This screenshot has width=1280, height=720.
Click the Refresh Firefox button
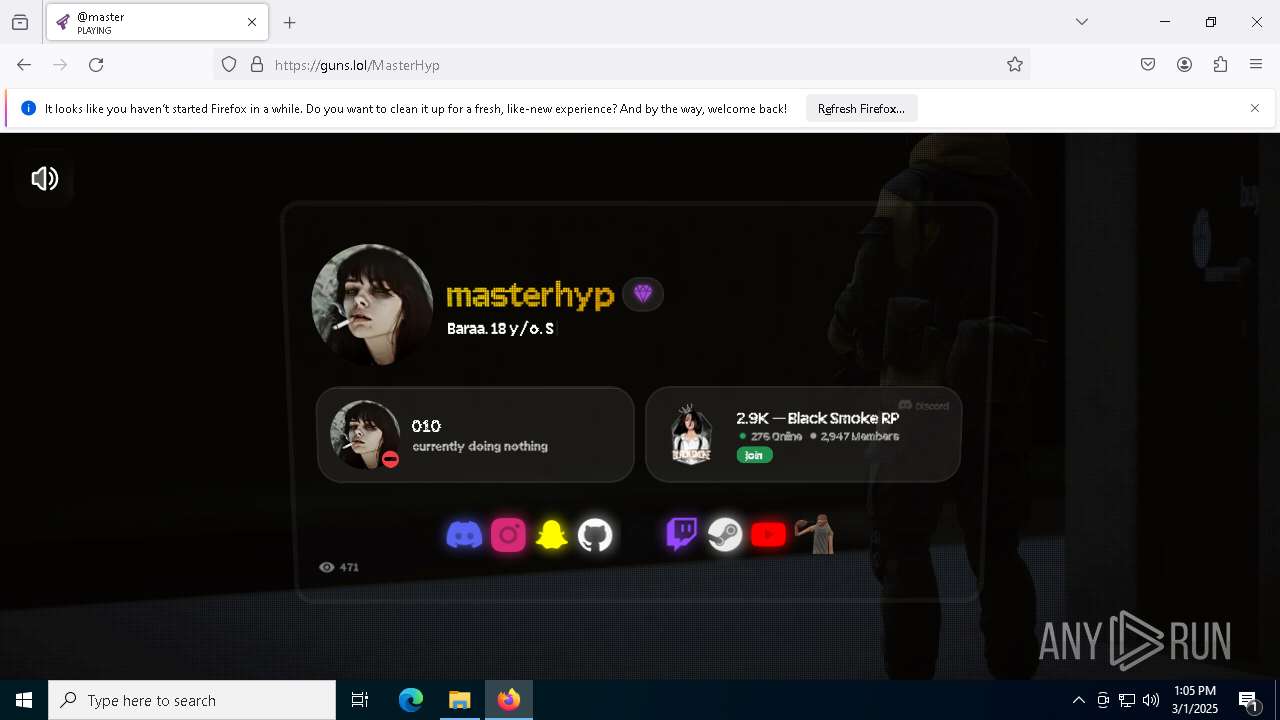click(861, 108)
